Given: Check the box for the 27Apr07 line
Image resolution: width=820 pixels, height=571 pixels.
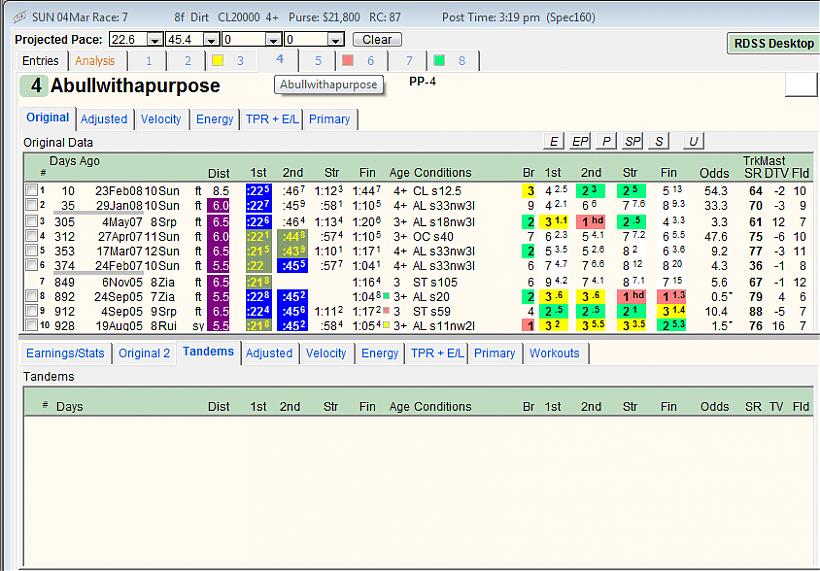Looking at the screenshot, I should [x=31, y=236].
